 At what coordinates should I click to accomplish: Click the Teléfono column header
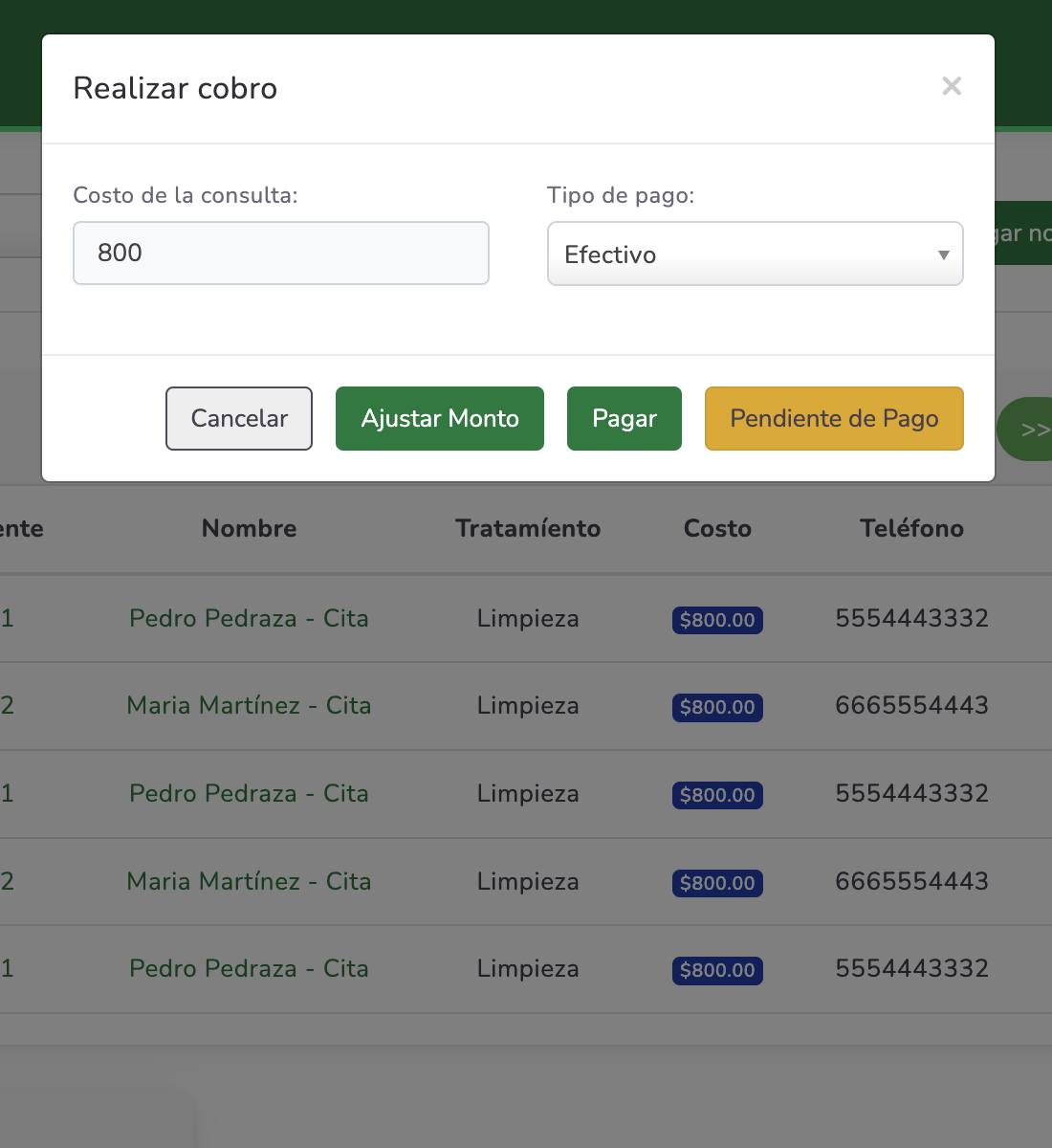tap(911, 528)
